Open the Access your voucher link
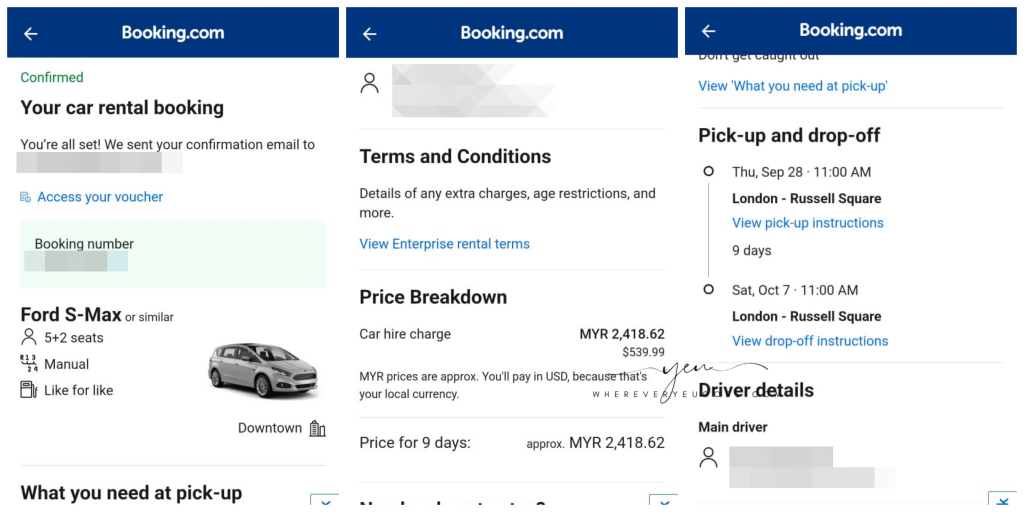 100,197
